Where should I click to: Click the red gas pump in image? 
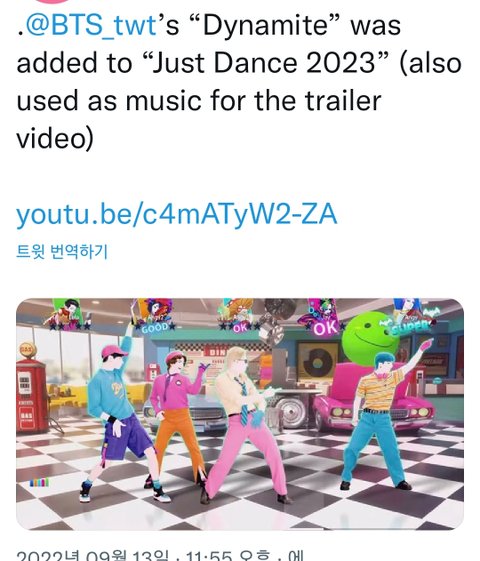31,388
